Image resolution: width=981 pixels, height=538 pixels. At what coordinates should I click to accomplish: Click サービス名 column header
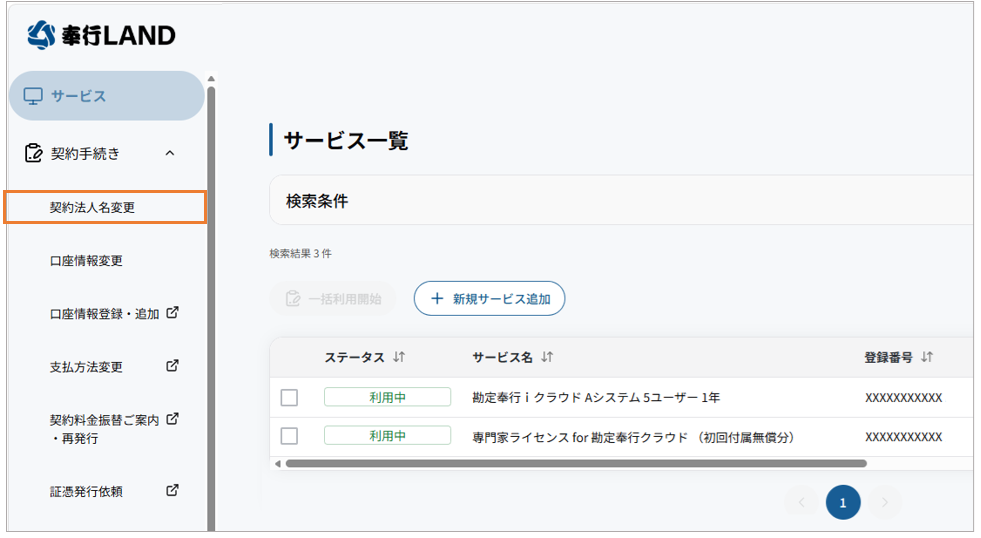tap(502, 357)
